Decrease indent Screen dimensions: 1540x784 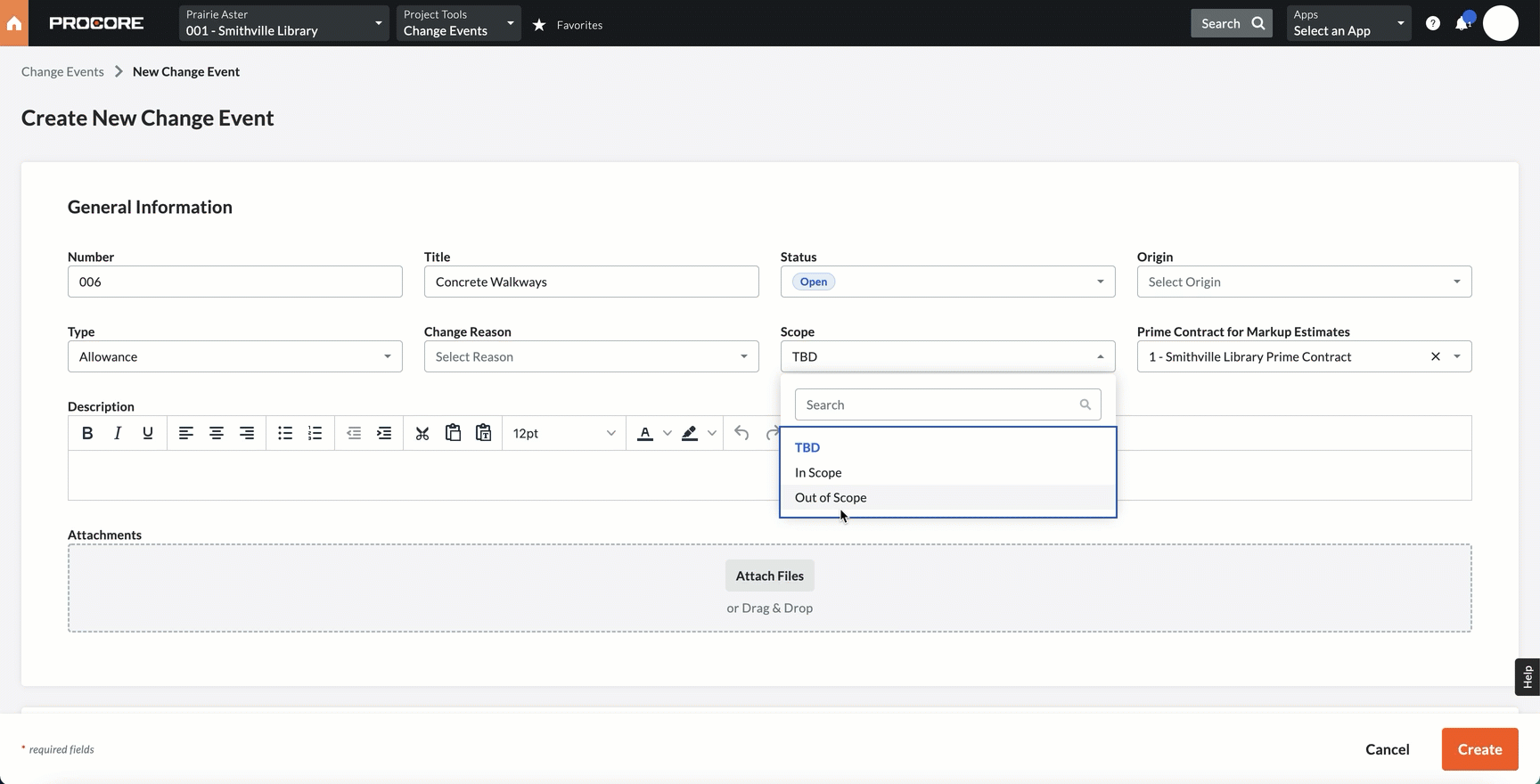coord(354,433)
